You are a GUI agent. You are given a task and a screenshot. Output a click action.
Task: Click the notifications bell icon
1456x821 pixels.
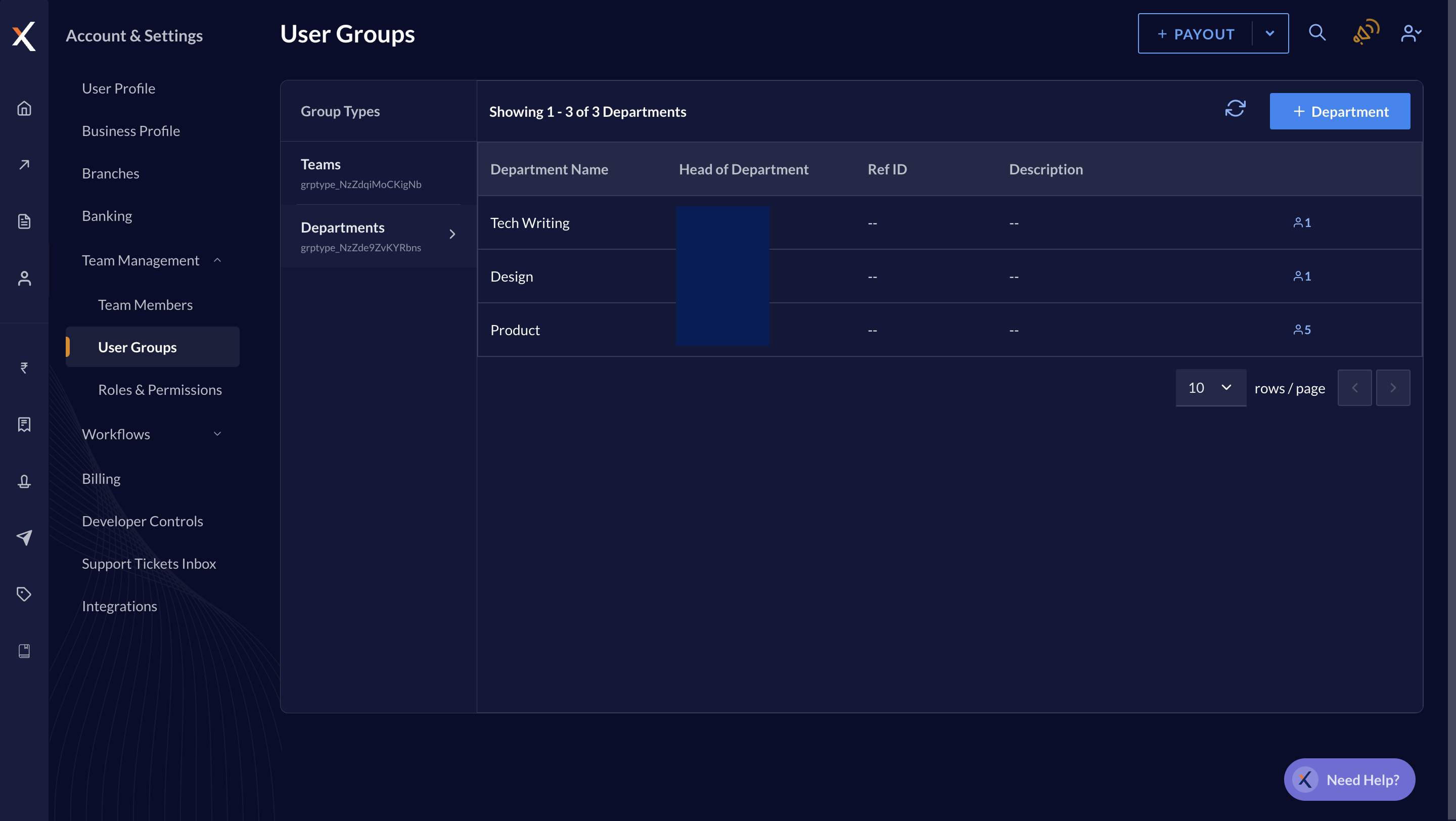coord(1365,33)
